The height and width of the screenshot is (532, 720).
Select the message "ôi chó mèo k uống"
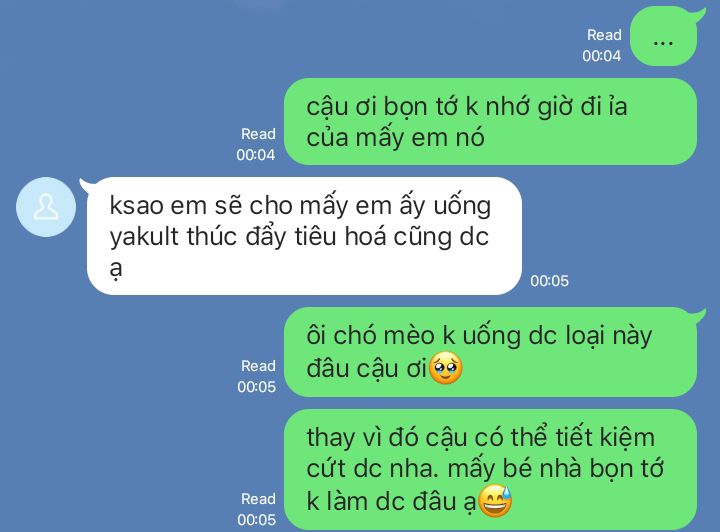tap(494, 352)
